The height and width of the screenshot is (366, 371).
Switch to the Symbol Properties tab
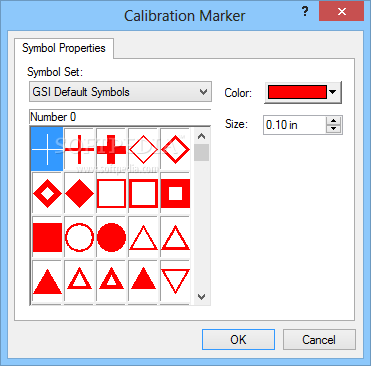[64, 48]
